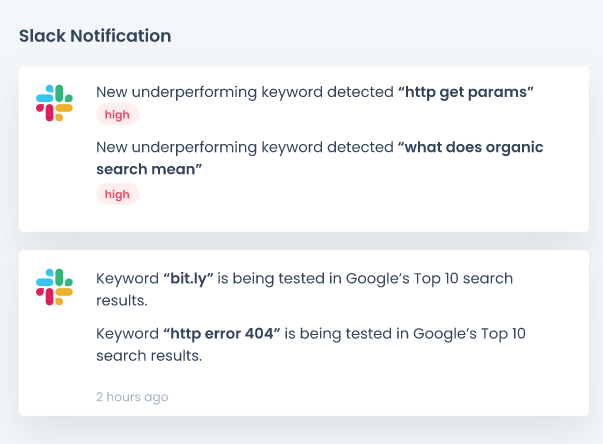Click "is being tested" in the bit.ly message
603x444 pixels.
tap(280, 279)
